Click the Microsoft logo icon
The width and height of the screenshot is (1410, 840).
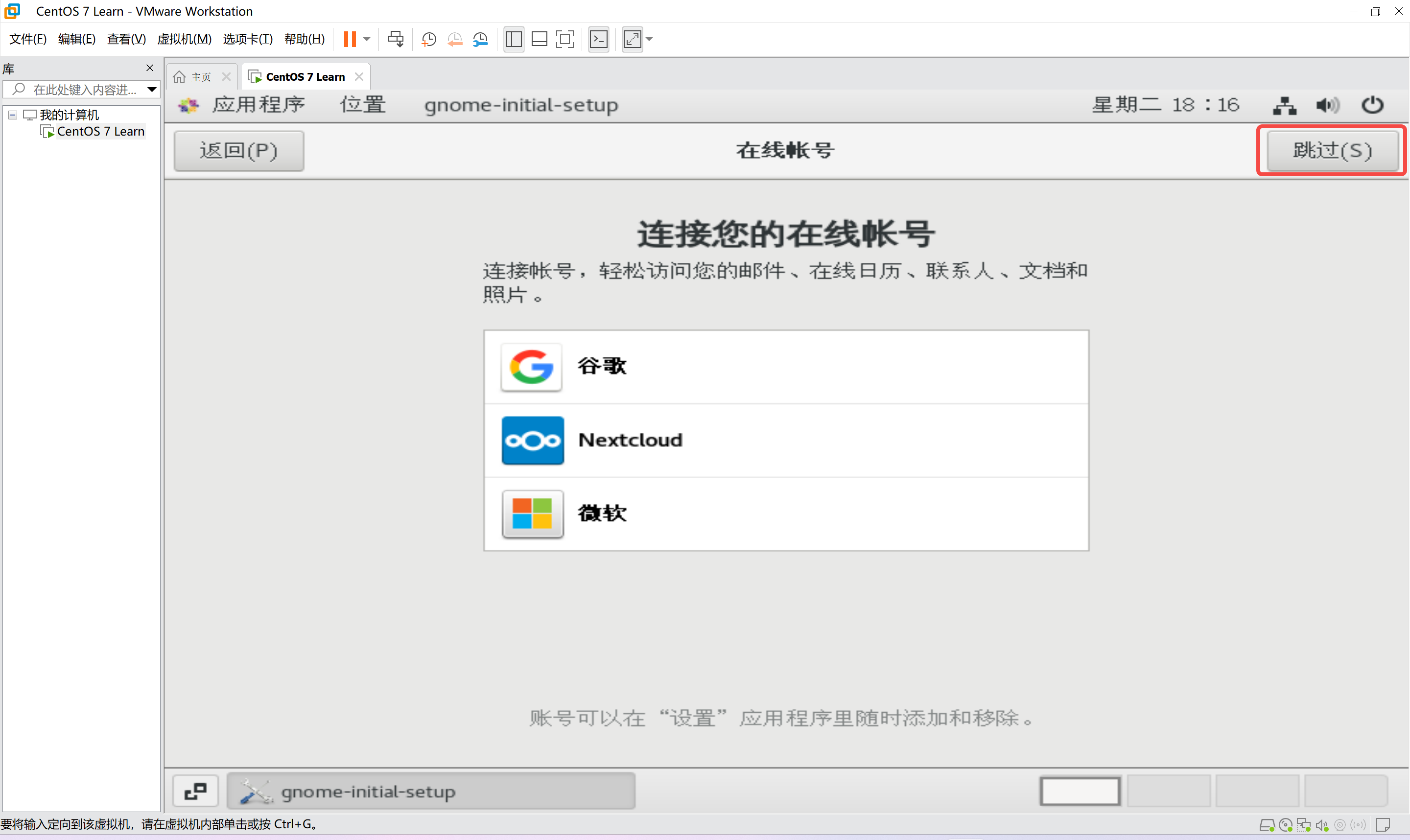pyautogui.click(x=532, y=514)
